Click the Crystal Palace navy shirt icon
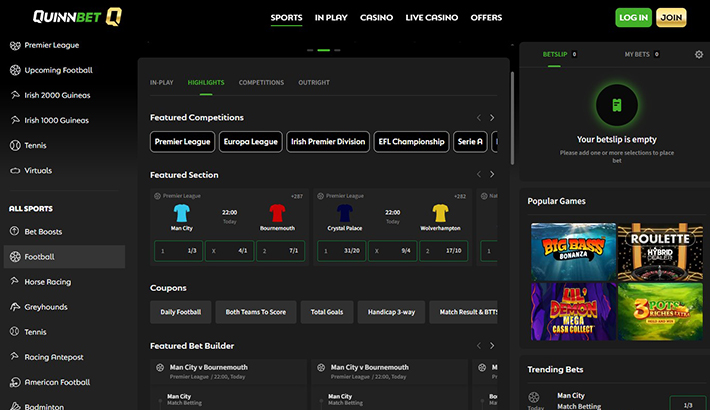Screen dimensions: 710x410 (x=345, y=213)
